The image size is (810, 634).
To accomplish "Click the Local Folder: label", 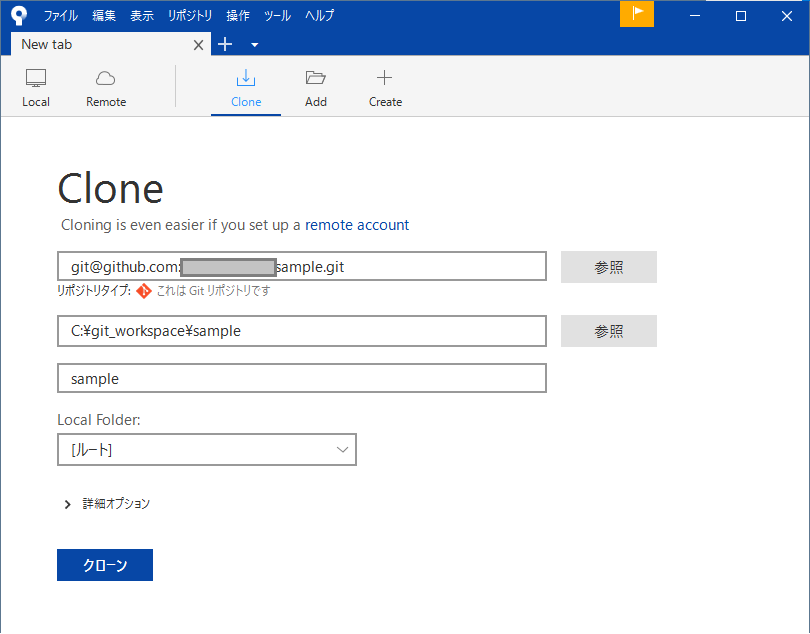I will 99,420.
